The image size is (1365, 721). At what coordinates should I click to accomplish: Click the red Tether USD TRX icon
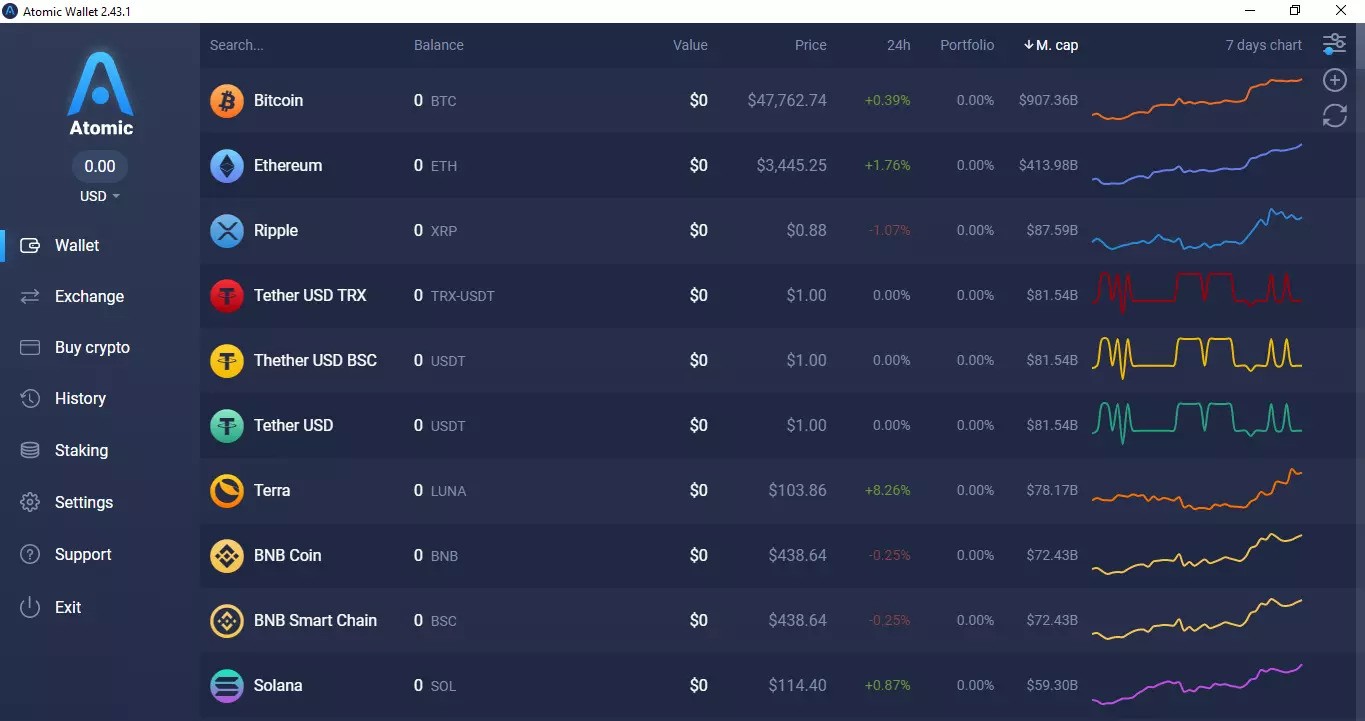[x=227, y=296]
